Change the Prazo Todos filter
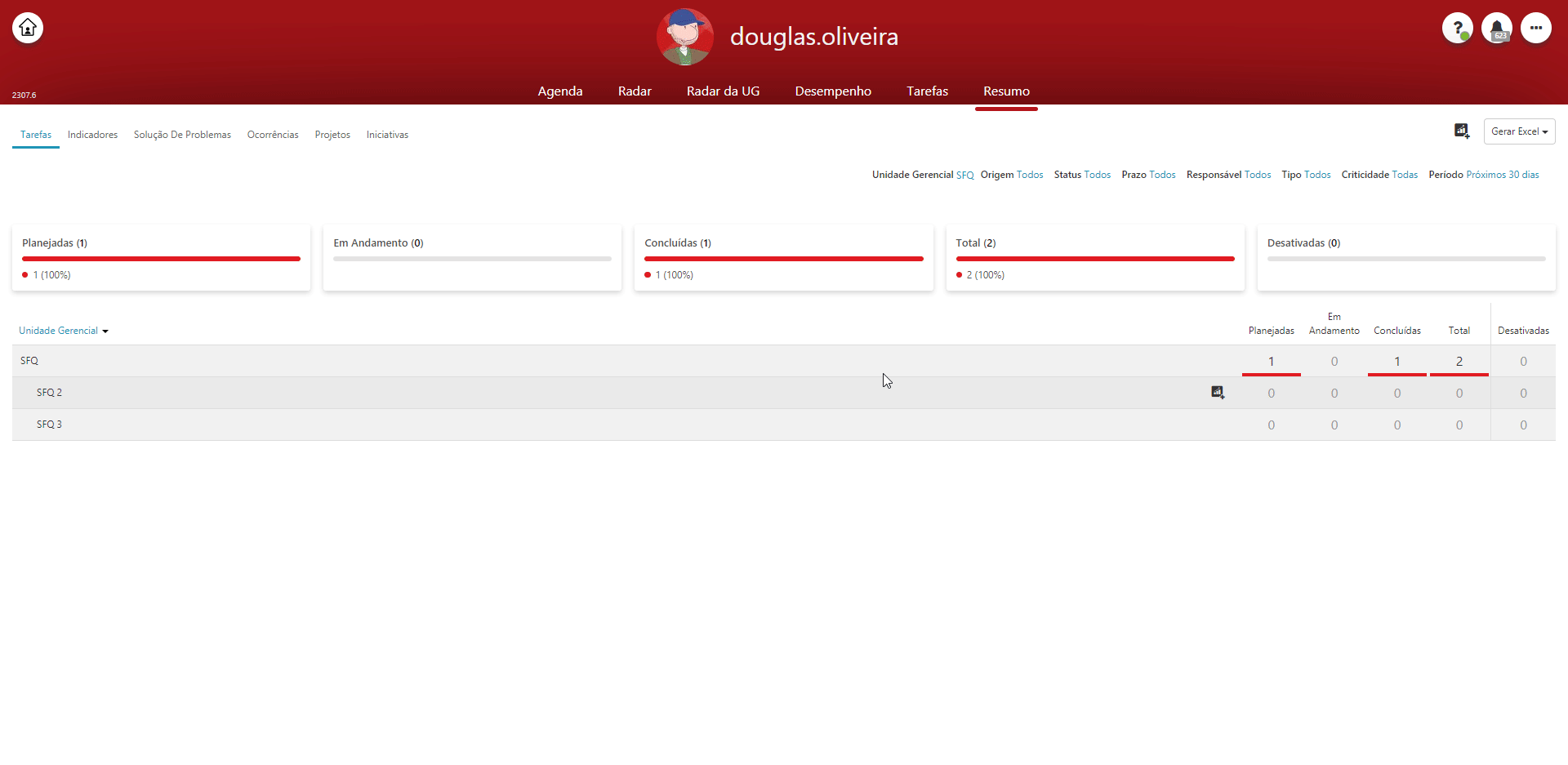This screenshot has width=1568, height=765. click(1162, 175)
